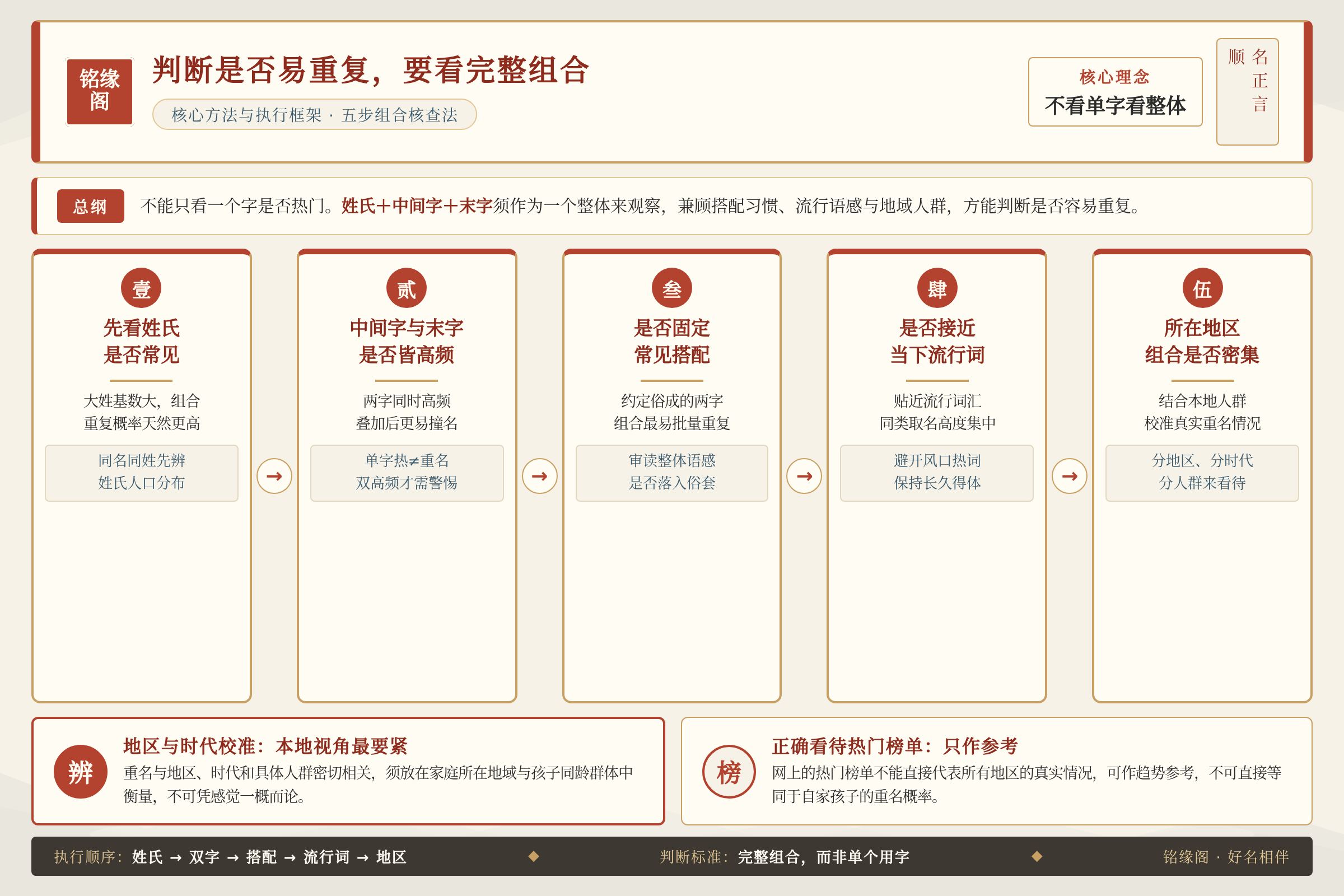
Task: Click the main title 判断是否易重复，要看完整组合
Action: pos(370,69)
